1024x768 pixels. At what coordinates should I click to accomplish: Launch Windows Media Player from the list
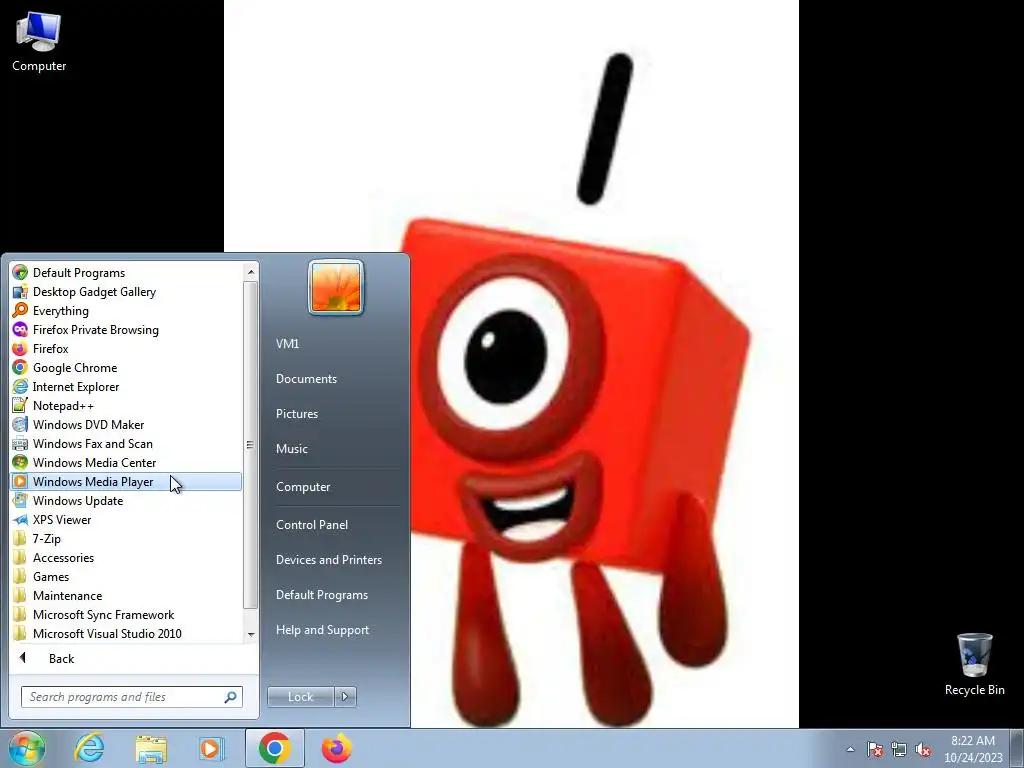click(x=126, y=481)
